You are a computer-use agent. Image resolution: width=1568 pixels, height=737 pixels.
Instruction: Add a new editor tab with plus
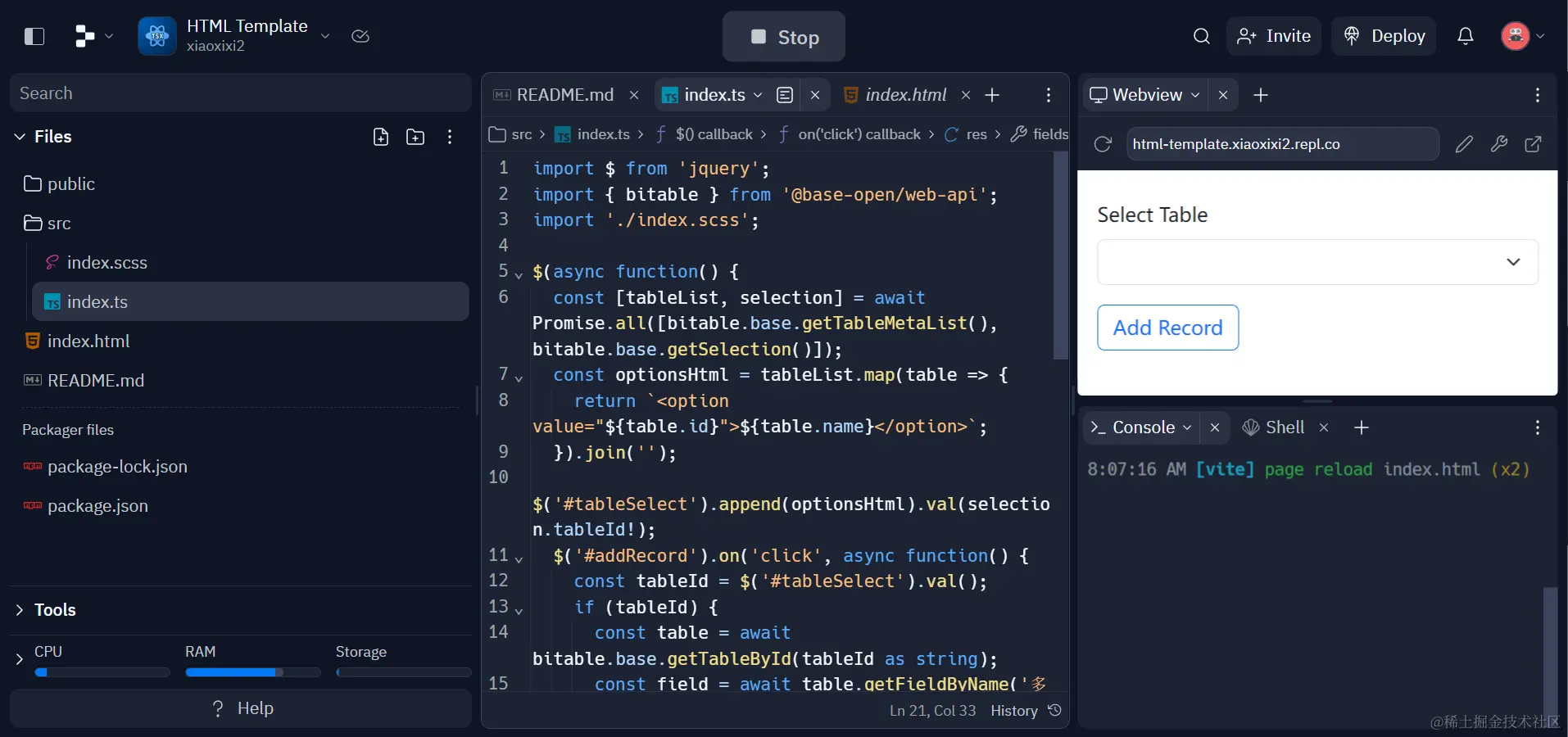coord(992,95)
